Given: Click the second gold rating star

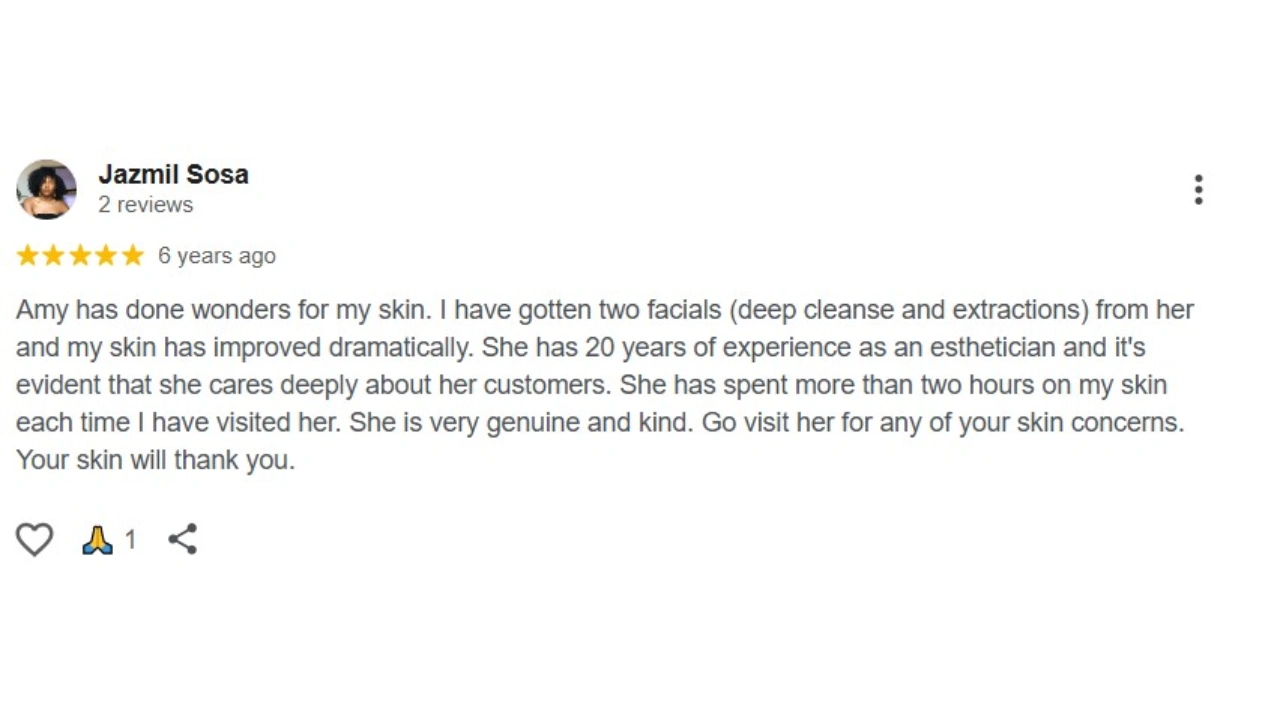Looking at the screenshot, I should [54, 256].
